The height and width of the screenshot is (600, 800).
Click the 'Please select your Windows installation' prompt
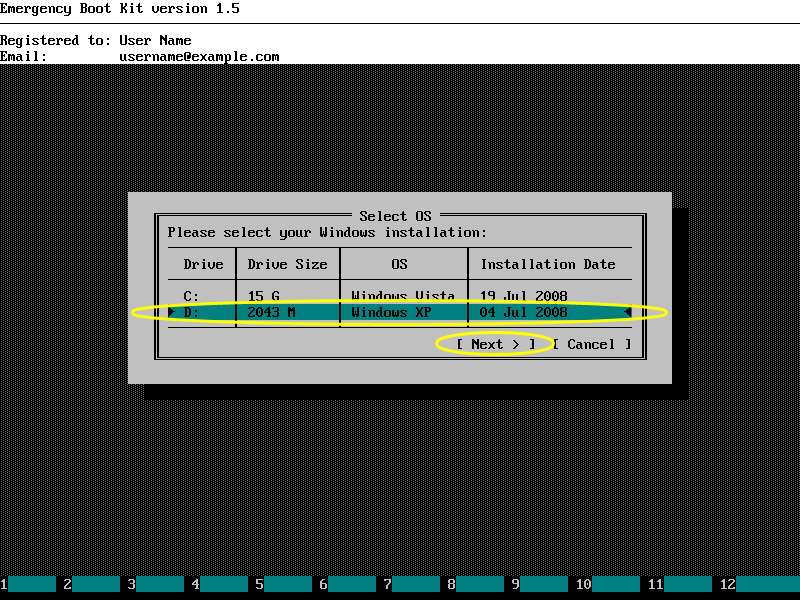tap(327, 233)
